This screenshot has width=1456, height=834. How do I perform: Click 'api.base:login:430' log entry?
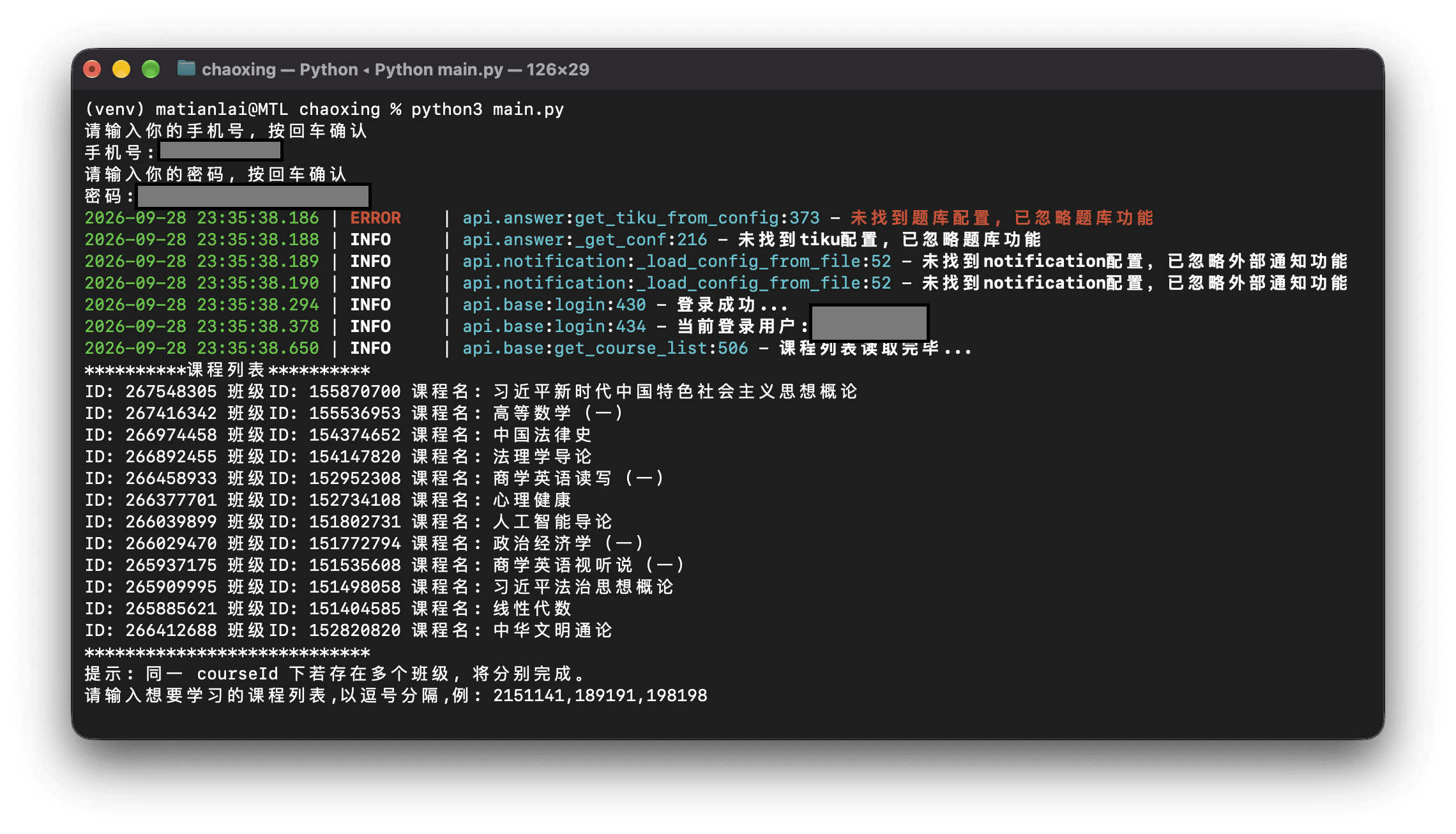coord(554,305)
